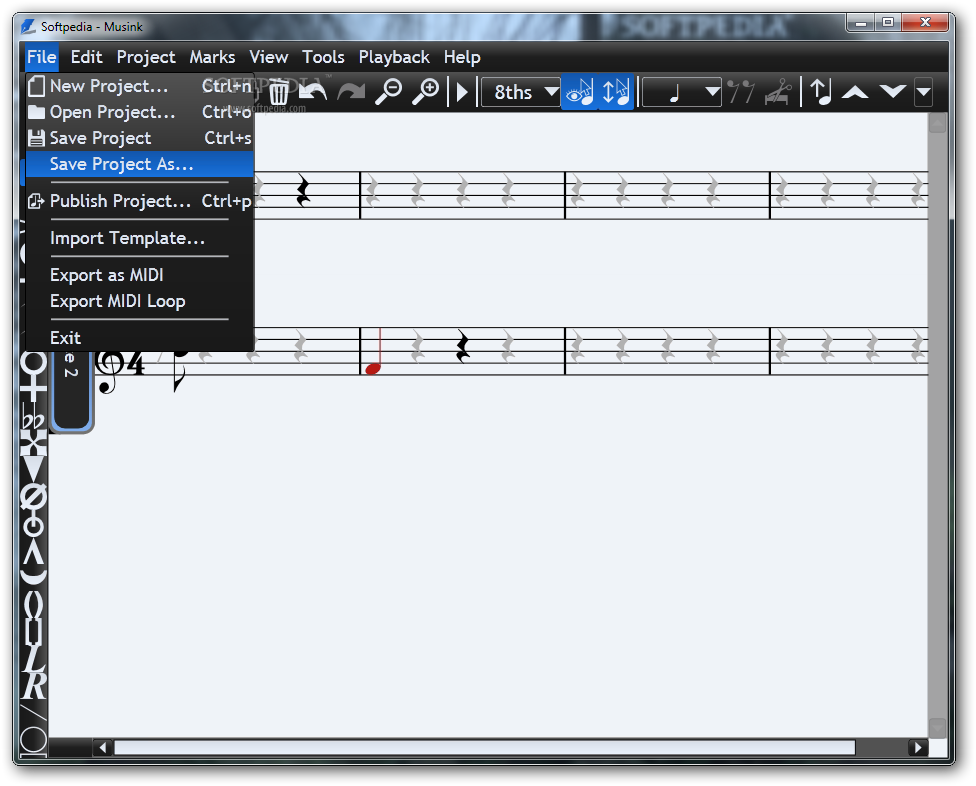
Task: Click the black quarter rest in the top staff
Action: pos(303,191)
